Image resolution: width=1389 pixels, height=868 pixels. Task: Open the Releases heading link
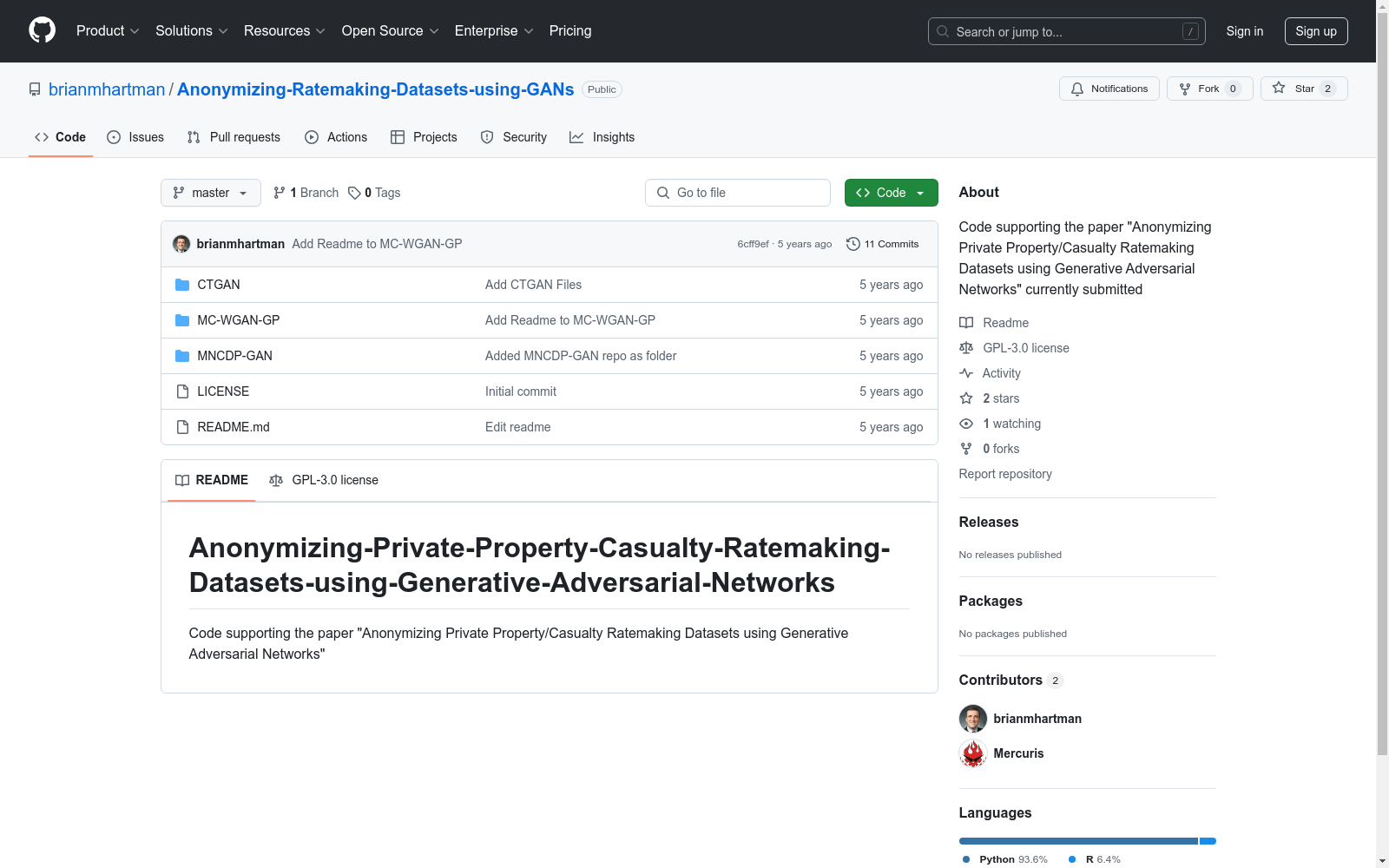(x=989, y=522)
